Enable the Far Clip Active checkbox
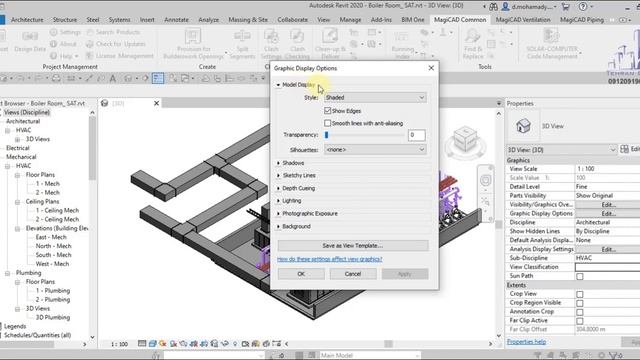Screen dimensions: 640x360 (580, 321)
